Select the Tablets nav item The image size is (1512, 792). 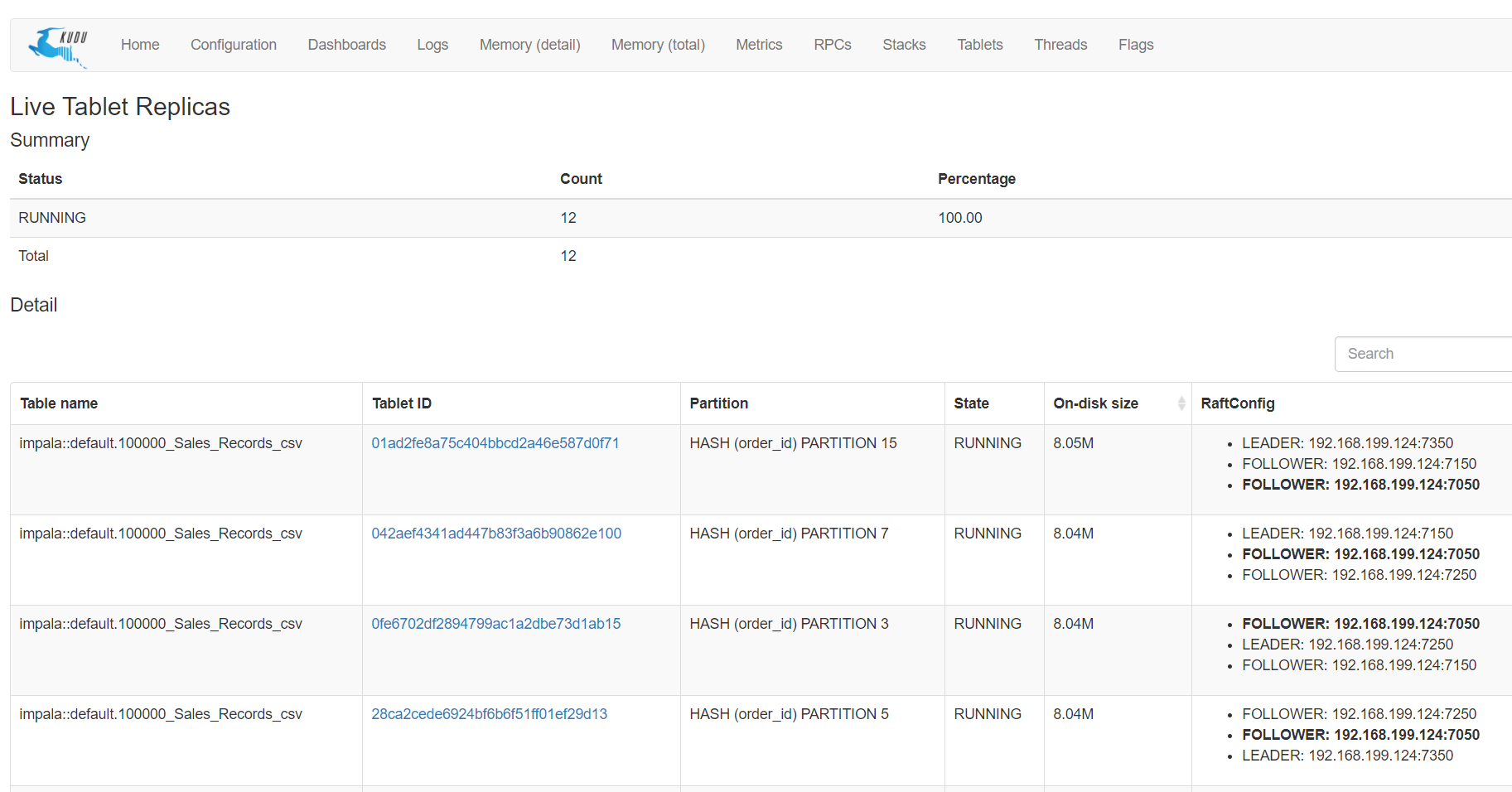point(979,45)
